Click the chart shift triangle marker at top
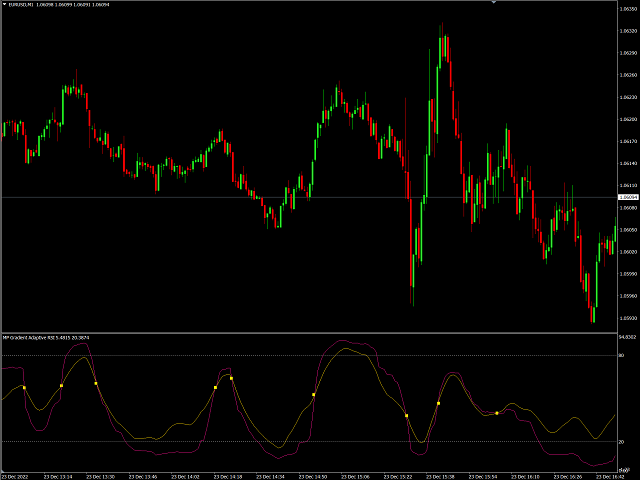Image resolution: width=640 pixels, height=480 pixels. (494, 3)
